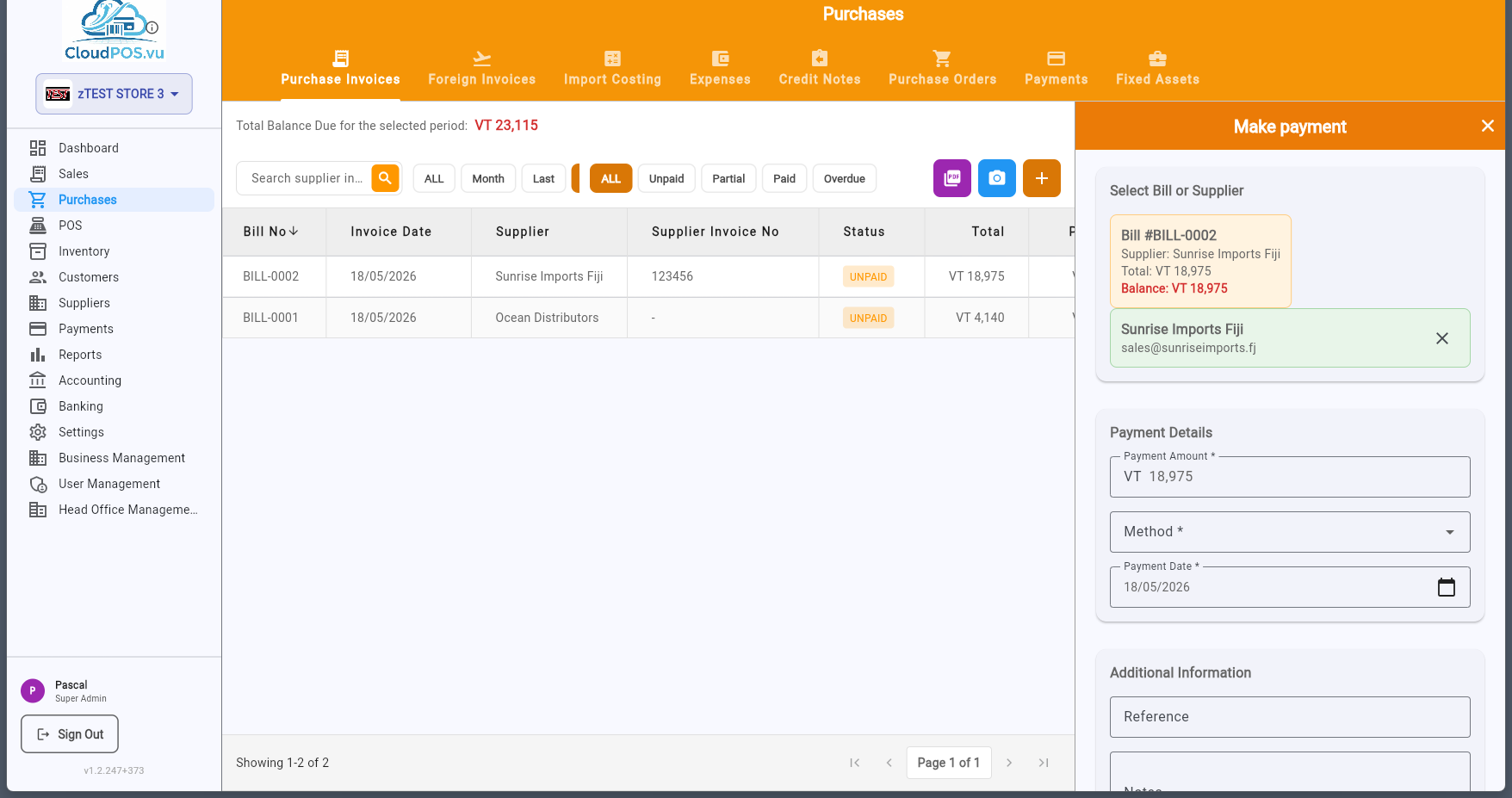Click the blue camera scan button
Viewport: 1512px width, 798px height.
[997, 178]
